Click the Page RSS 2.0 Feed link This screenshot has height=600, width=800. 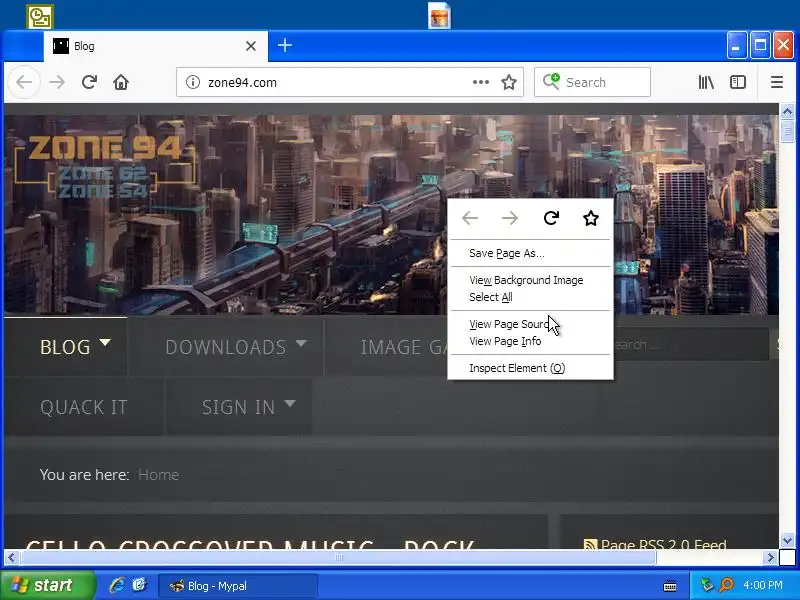pyautogui.click(x=663, y=544)
